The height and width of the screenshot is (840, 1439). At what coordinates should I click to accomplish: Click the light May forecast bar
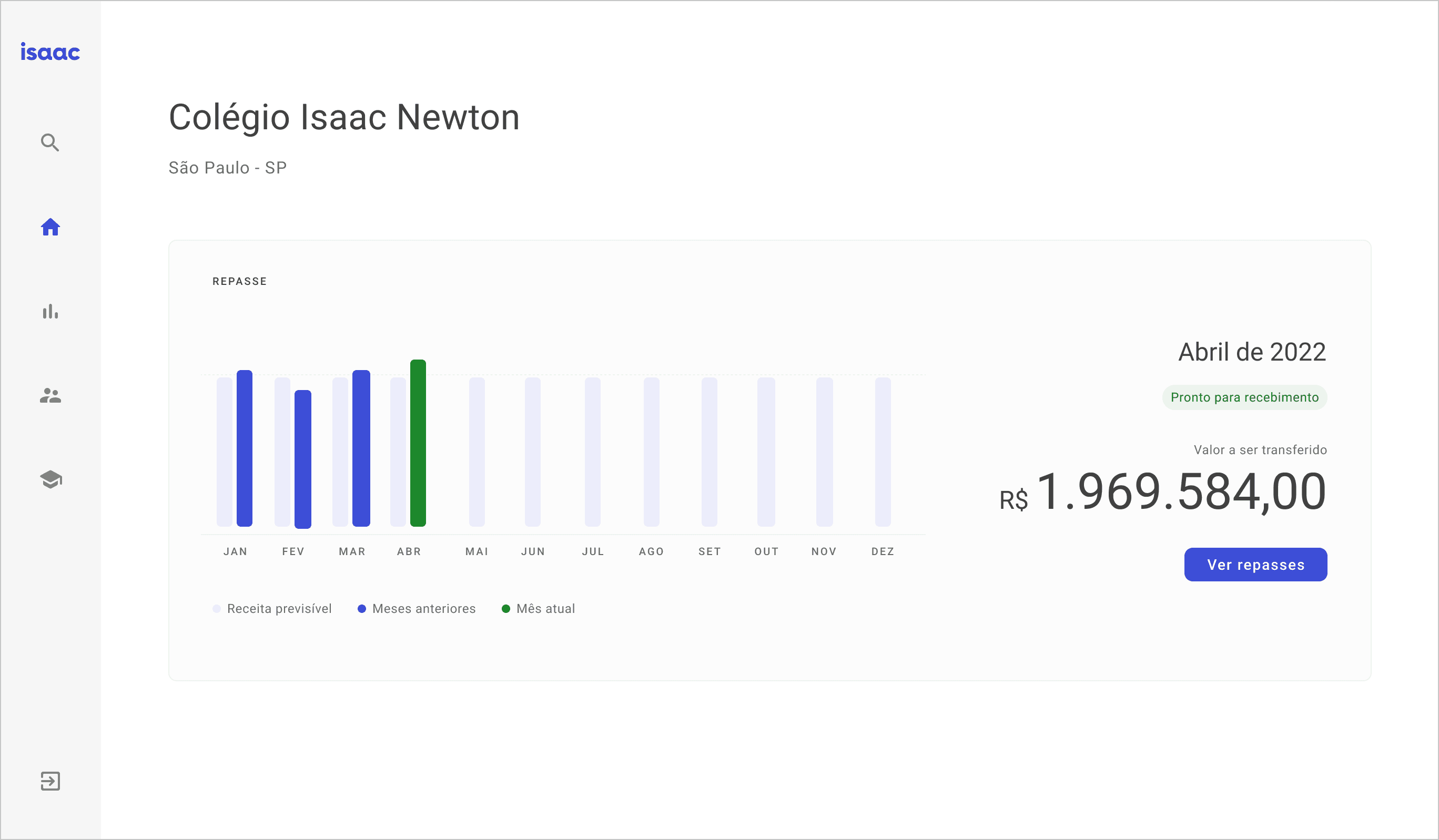477,452
